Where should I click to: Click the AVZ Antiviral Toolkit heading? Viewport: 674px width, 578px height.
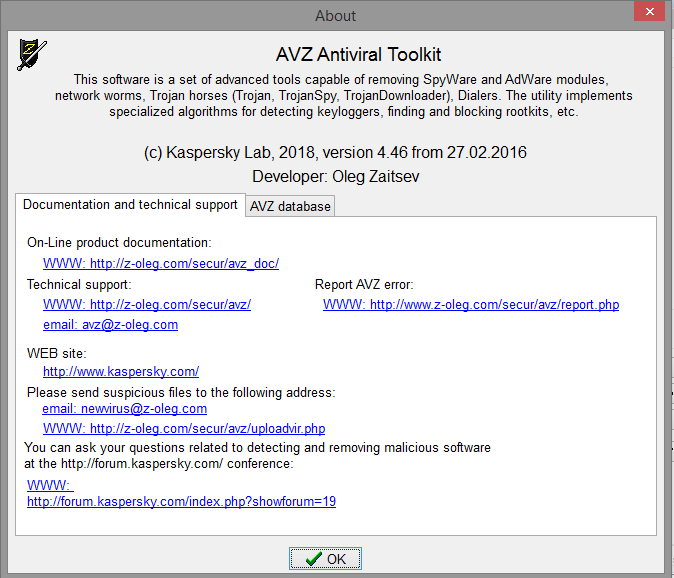click(358, 54)
